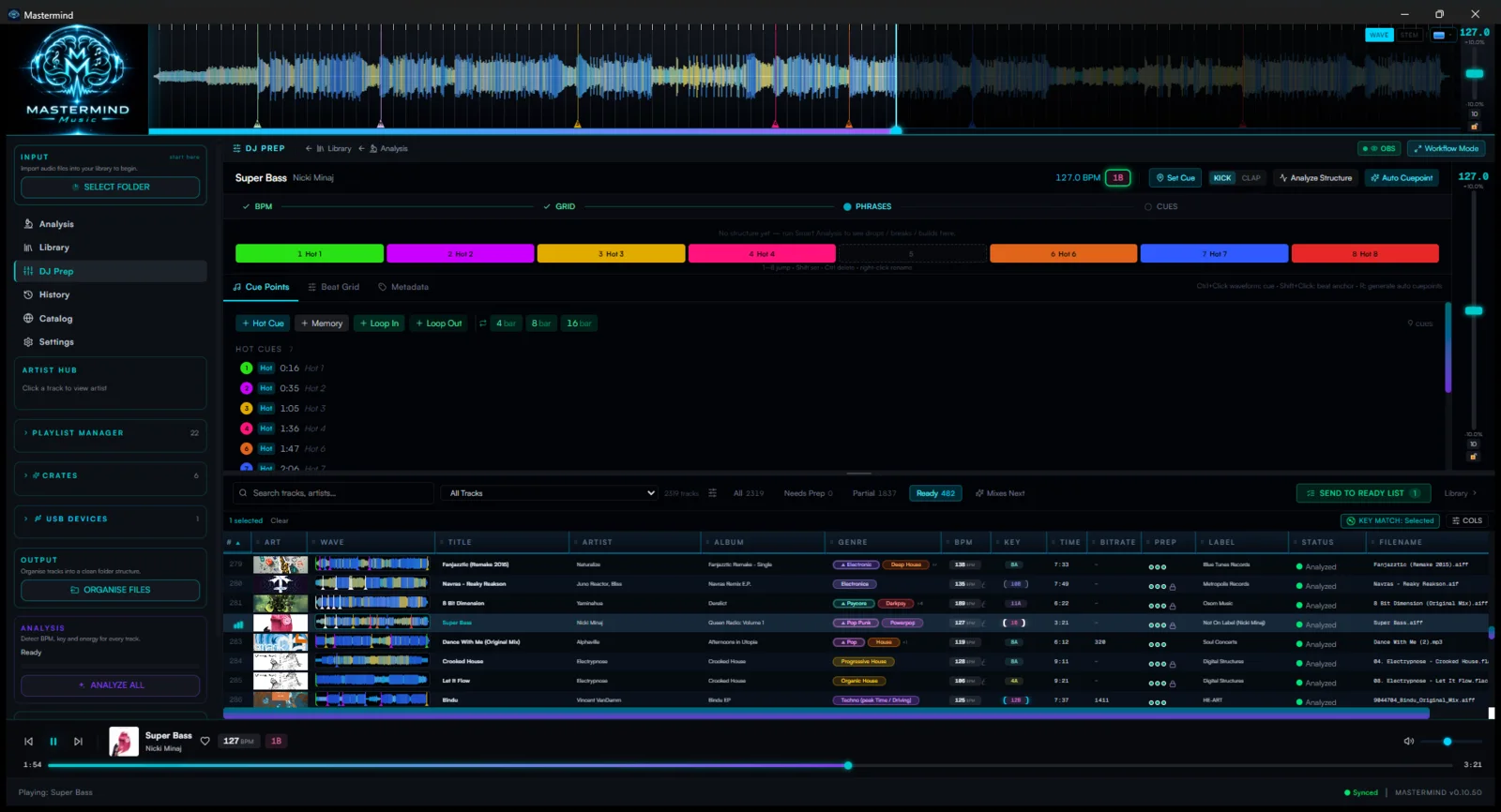Toggle the OBS overlay indicator

coord(1379,148)
